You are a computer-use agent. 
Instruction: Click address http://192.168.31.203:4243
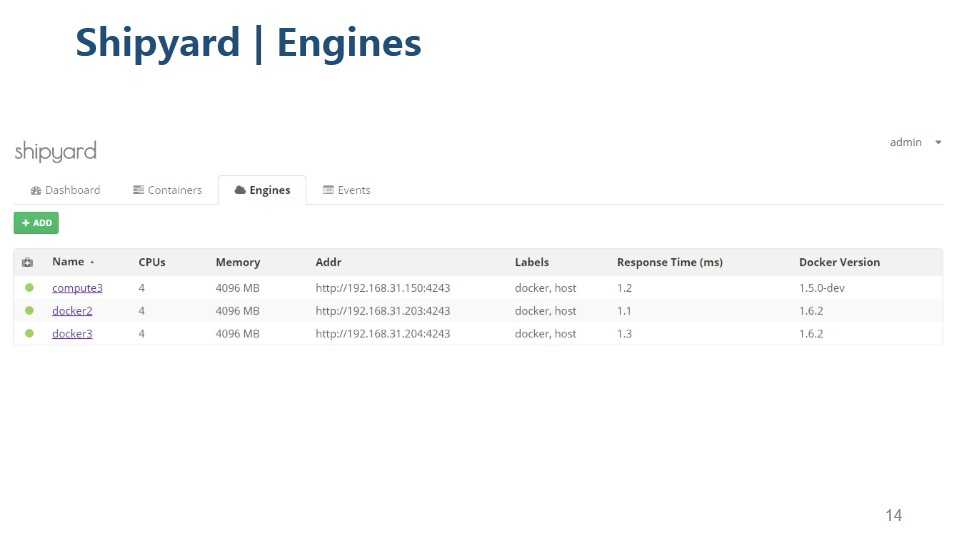383,310
